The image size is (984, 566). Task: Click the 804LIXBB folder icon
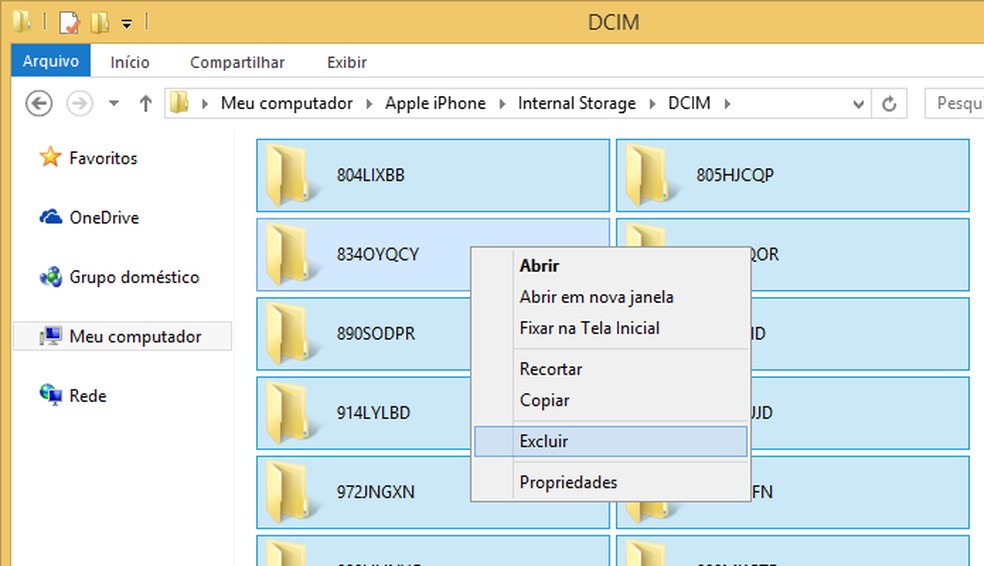(x=288, y=174)
